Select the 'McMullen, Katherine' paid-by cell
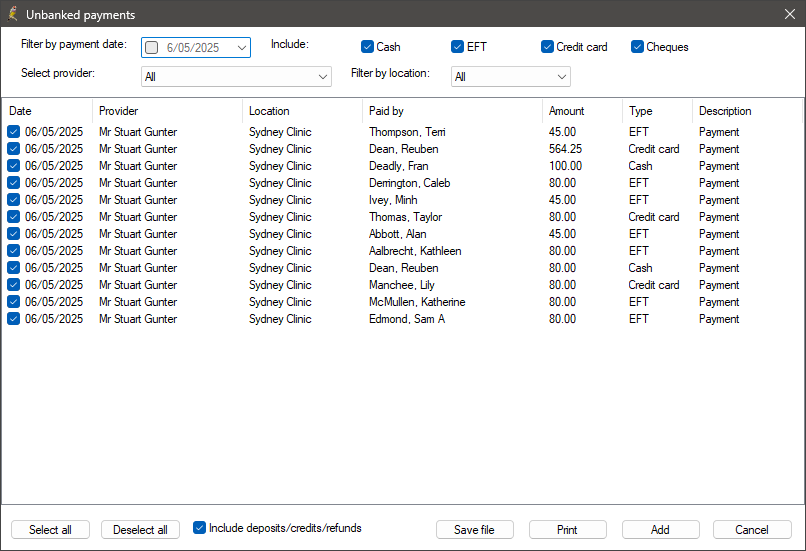This screenshot has height=551, width=806. tap(417, 302)
